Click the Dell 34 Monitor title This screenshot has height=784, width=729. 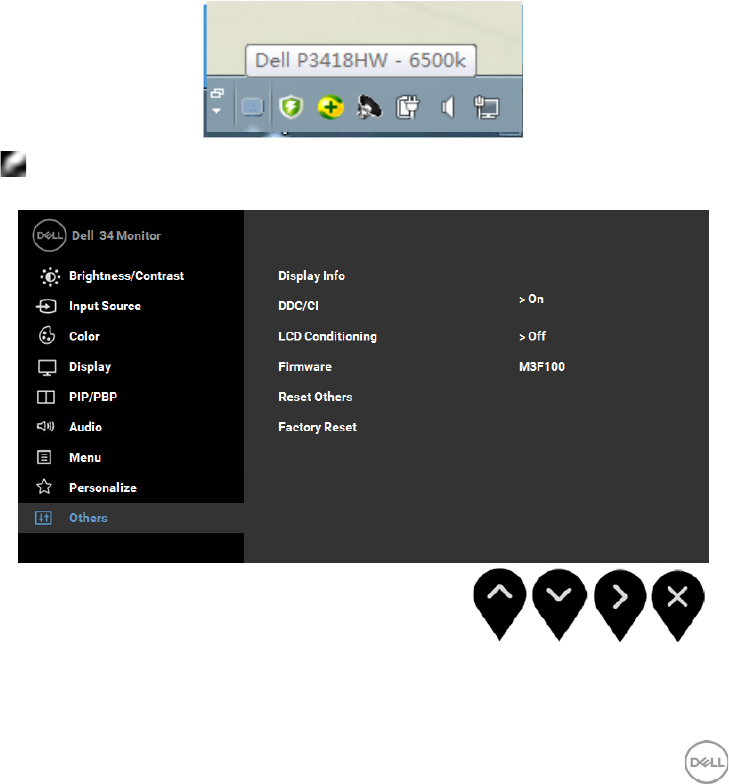click(116, 236)
